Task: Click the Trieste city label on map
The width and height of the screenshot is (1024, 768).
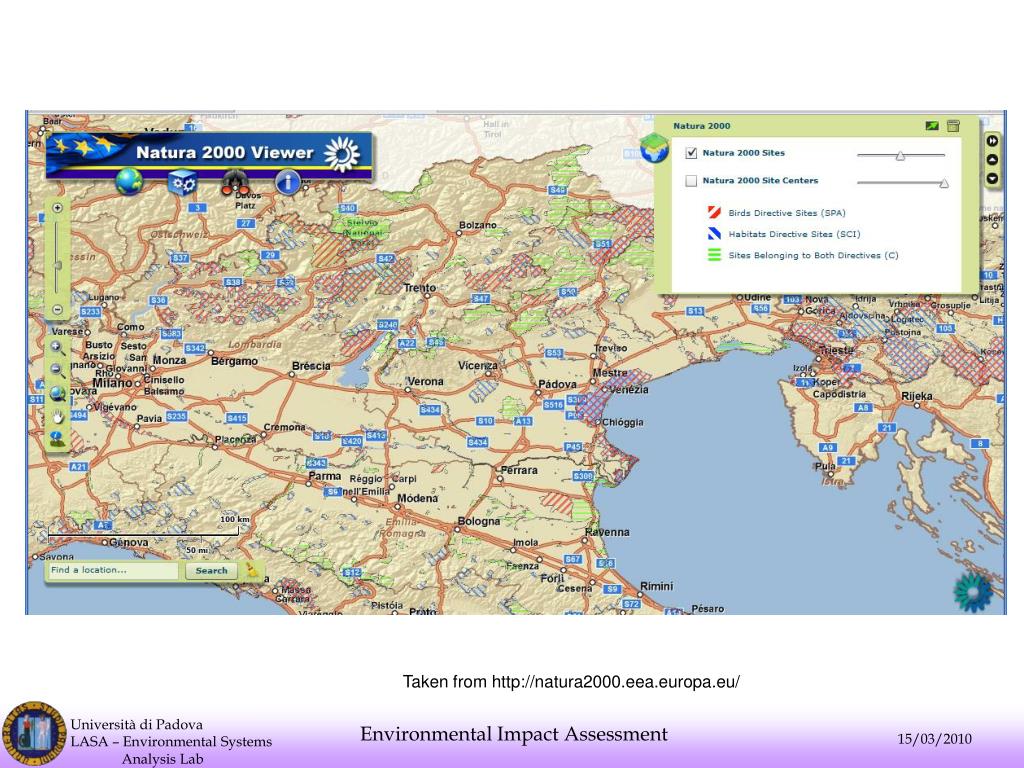Action: coord(836,351)
